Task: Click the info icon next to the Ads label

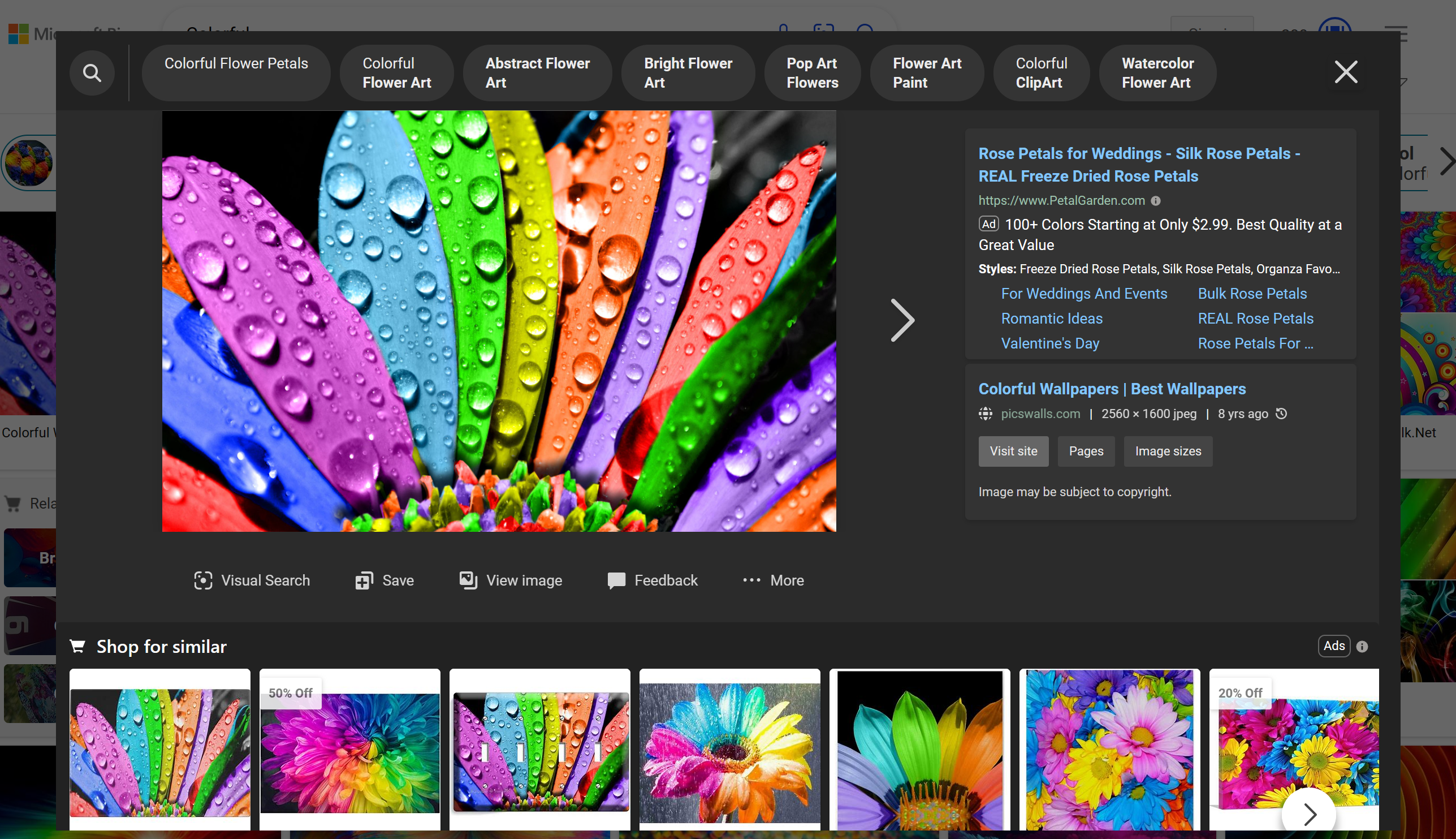Action: click(x=1362, y=646)
